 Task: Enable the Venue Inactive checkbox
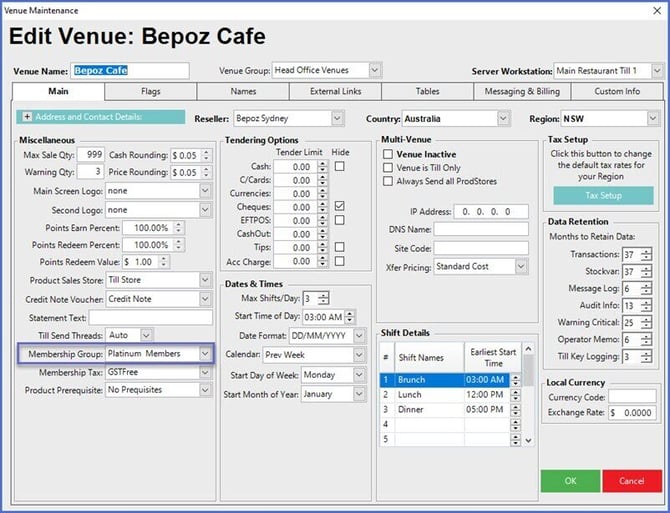click(389, 155)
